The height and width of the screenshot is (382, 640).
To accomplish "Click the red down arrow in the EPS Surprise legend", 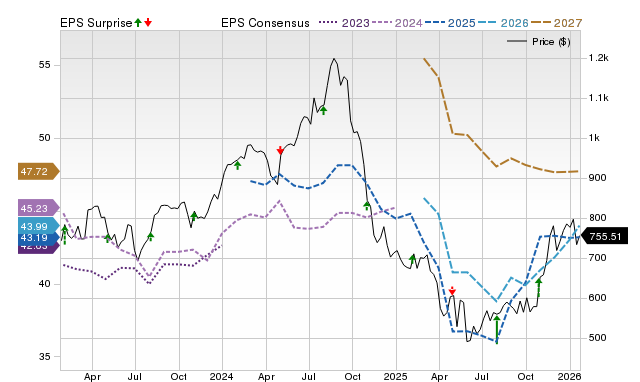I will [x=148, y=23].
